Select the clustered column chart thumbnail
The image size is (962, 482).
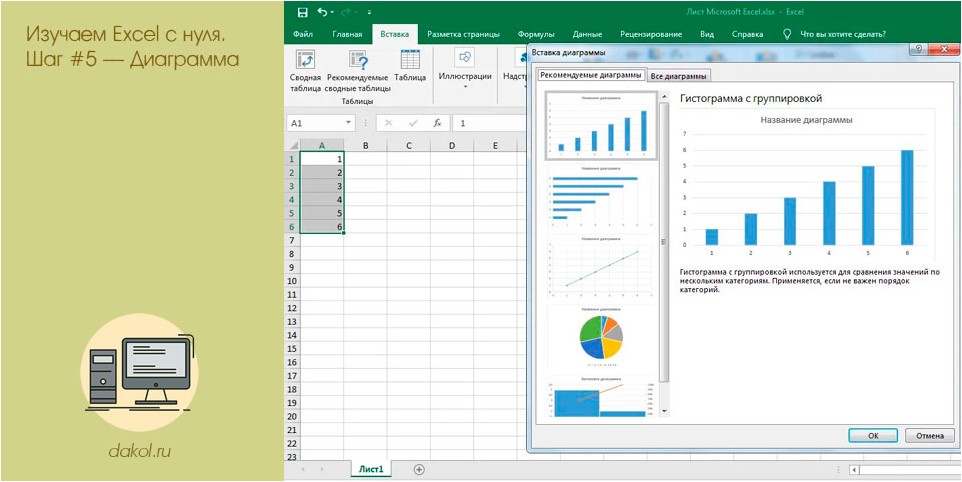click(x=602, y=125)
